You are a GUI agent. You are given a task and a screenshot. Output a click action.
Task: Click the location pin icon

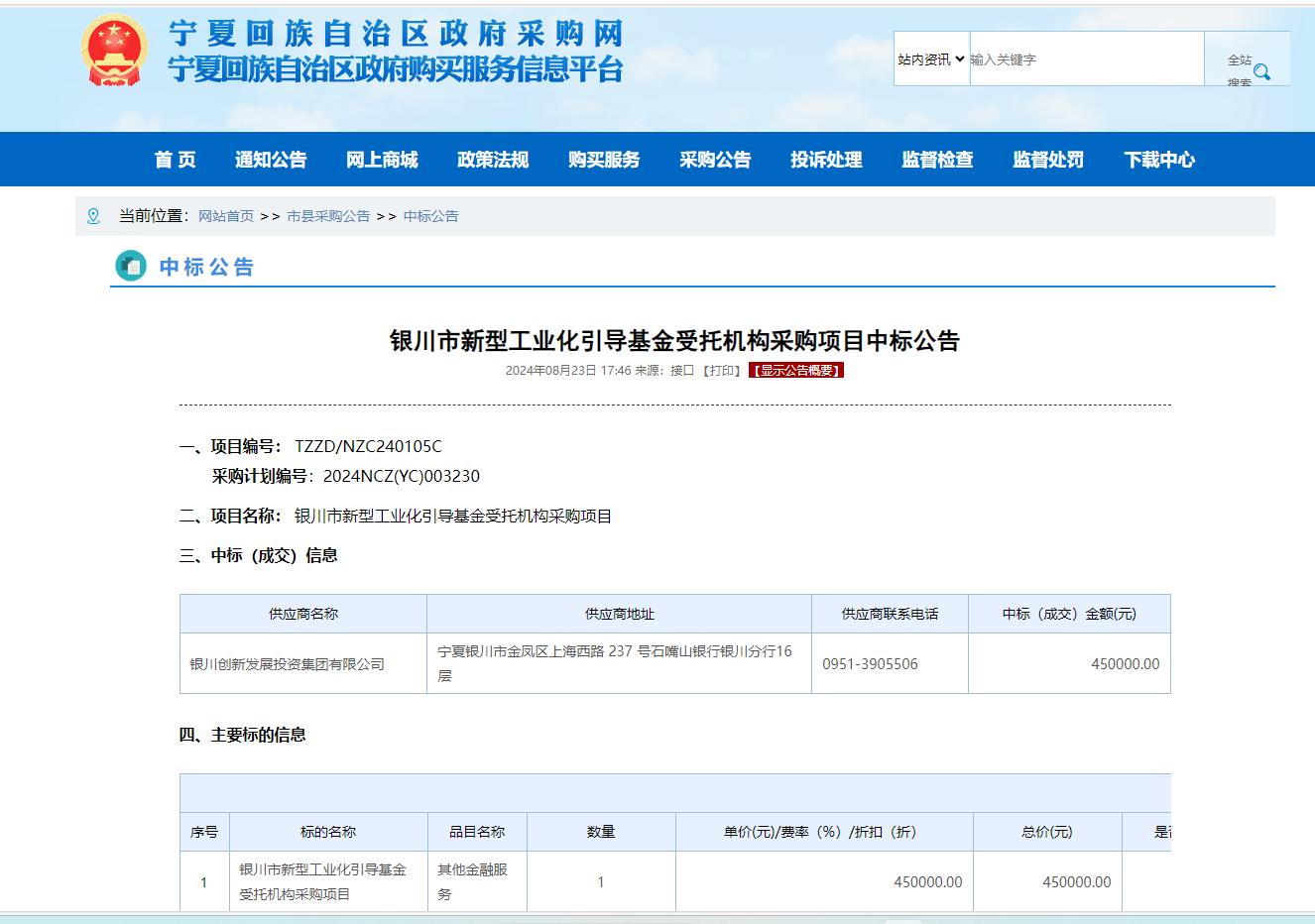click(94, 216)
